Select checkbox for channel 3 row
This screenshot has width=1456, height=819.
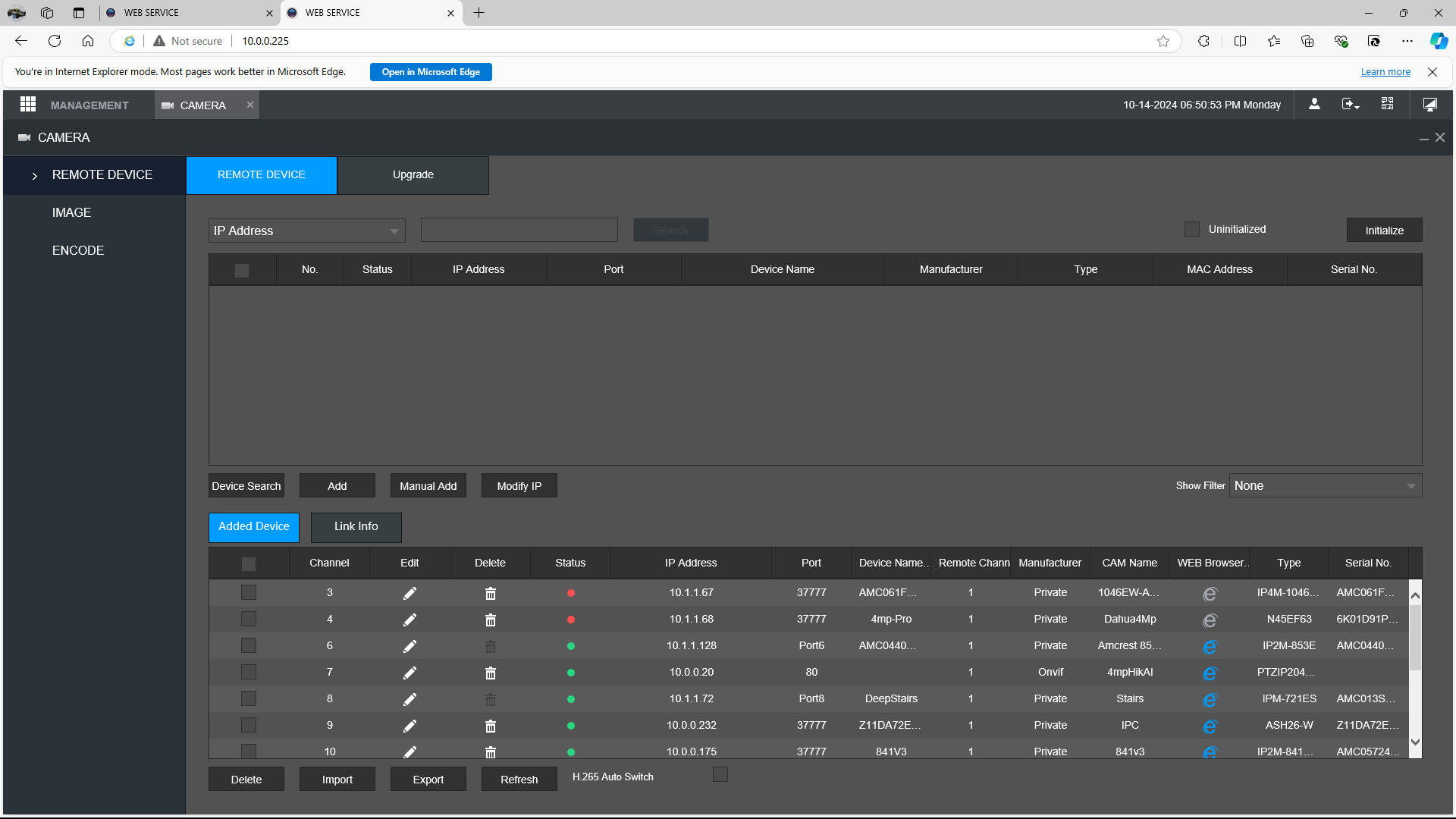[249, 592]
